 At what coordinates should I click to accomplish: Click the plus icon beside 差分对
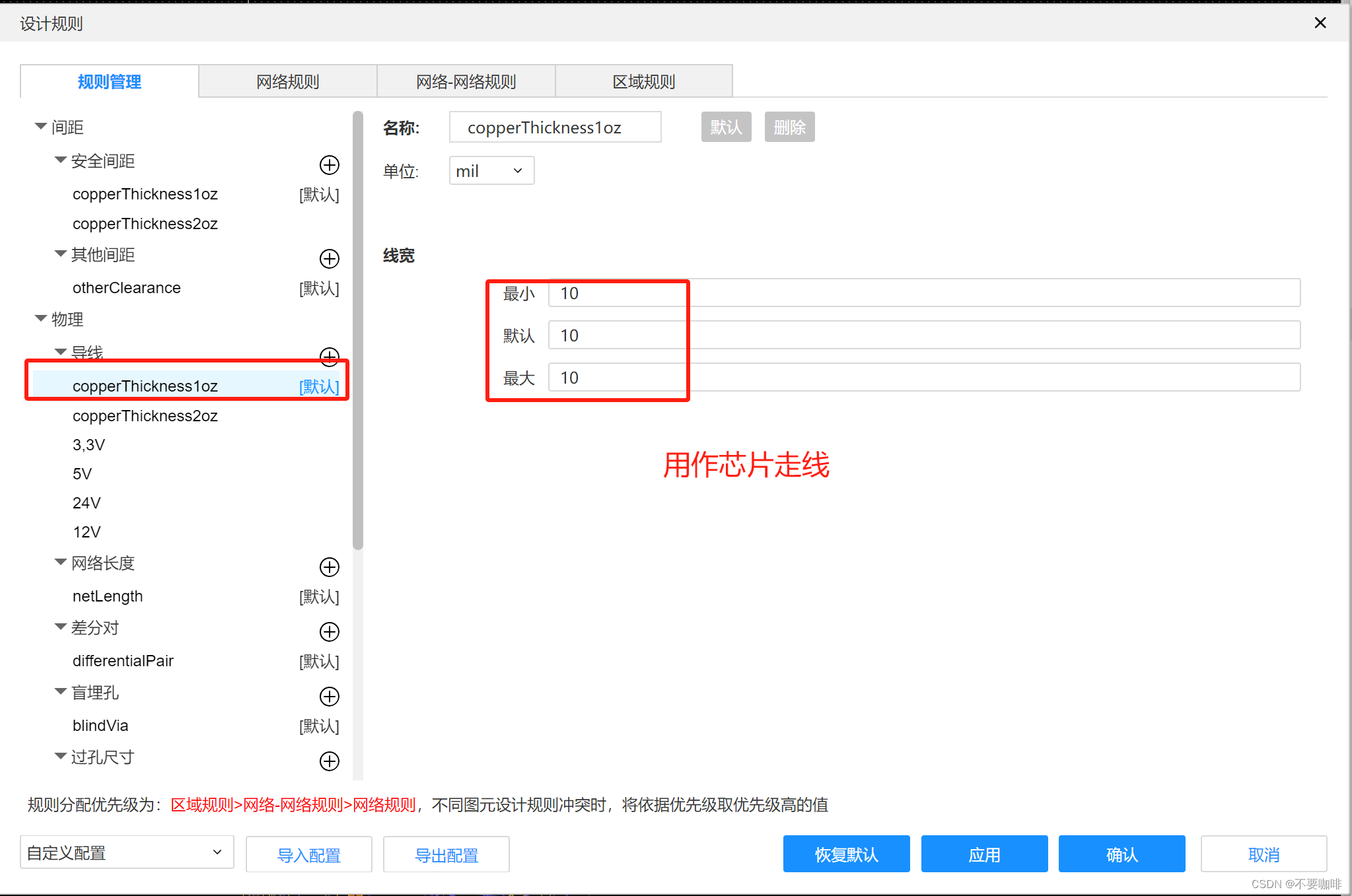pyautogui.click(x=329, y=631)
